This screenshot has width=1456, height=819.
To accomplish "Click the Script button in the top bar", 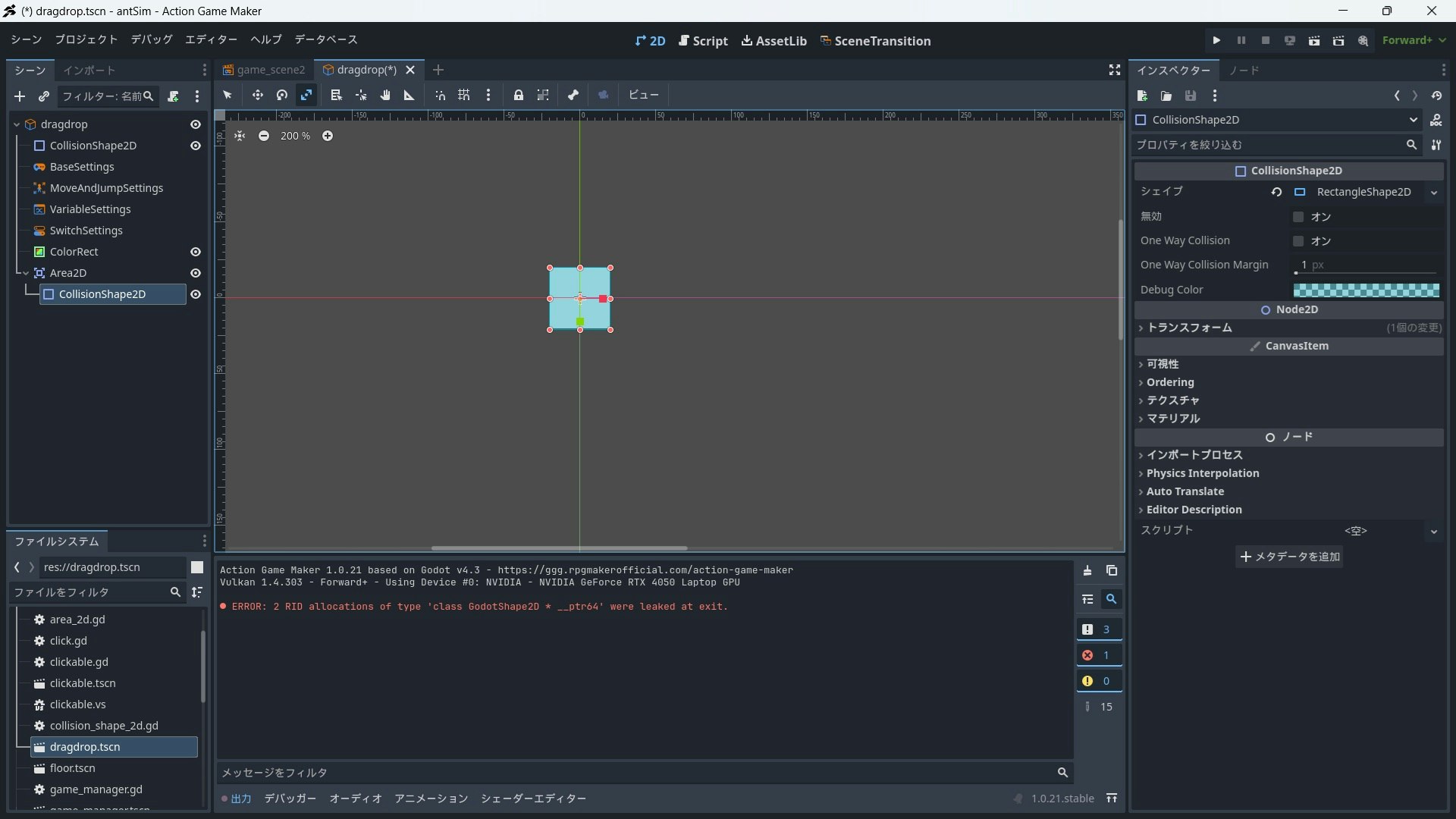I will tap(703, 40).
